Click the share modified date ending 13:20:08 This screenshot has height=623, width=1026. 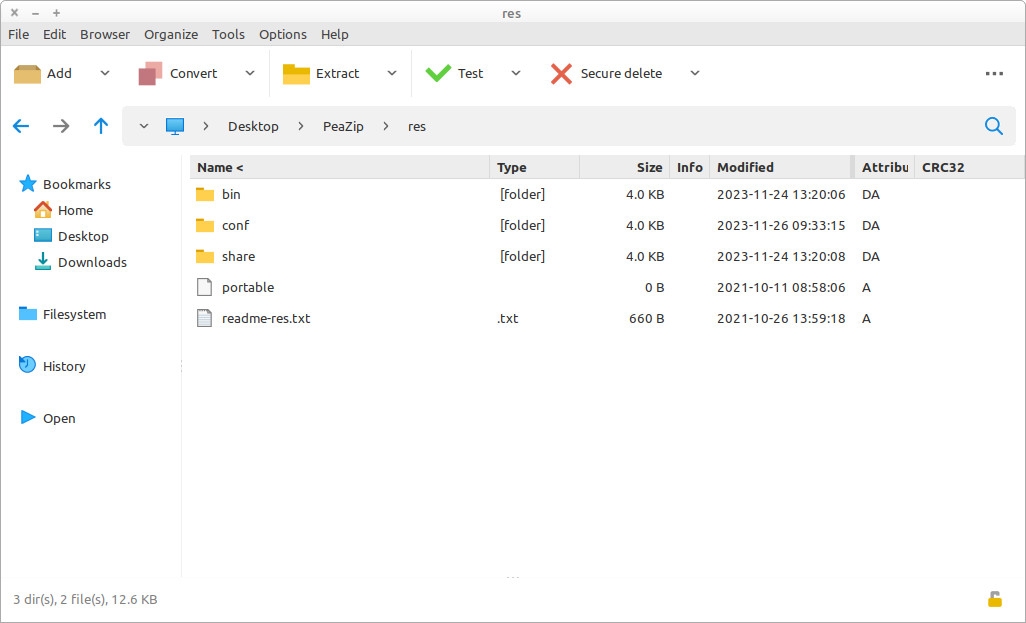click(781, 256)
